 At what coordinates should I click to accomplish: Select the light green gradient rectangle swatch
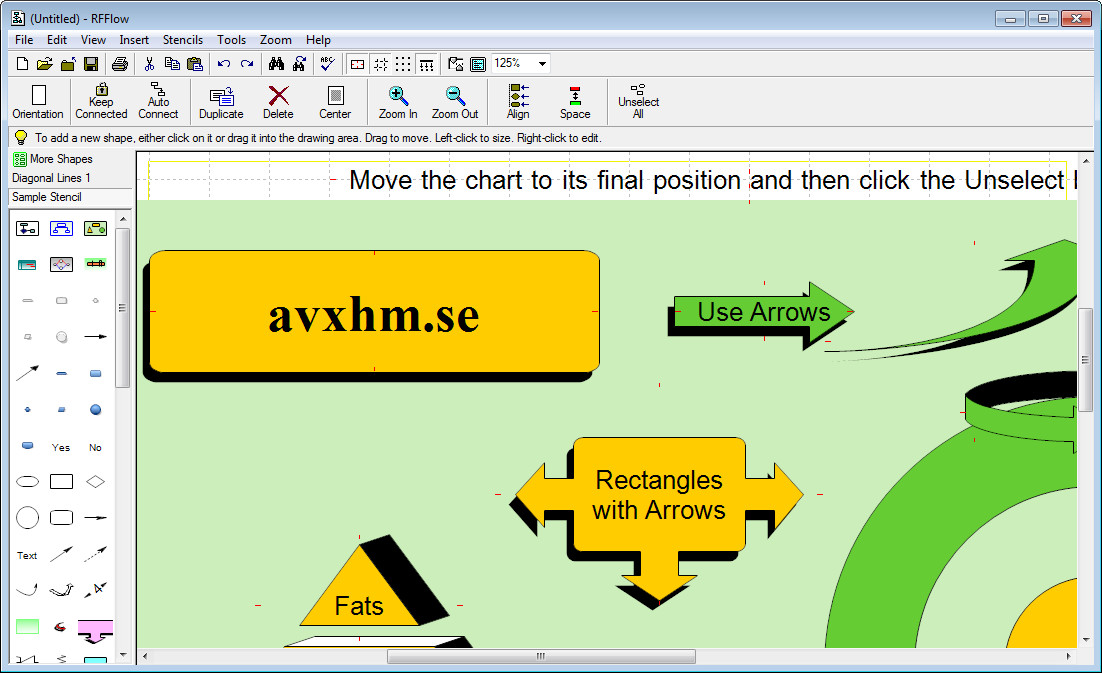(x=27, y=627)
